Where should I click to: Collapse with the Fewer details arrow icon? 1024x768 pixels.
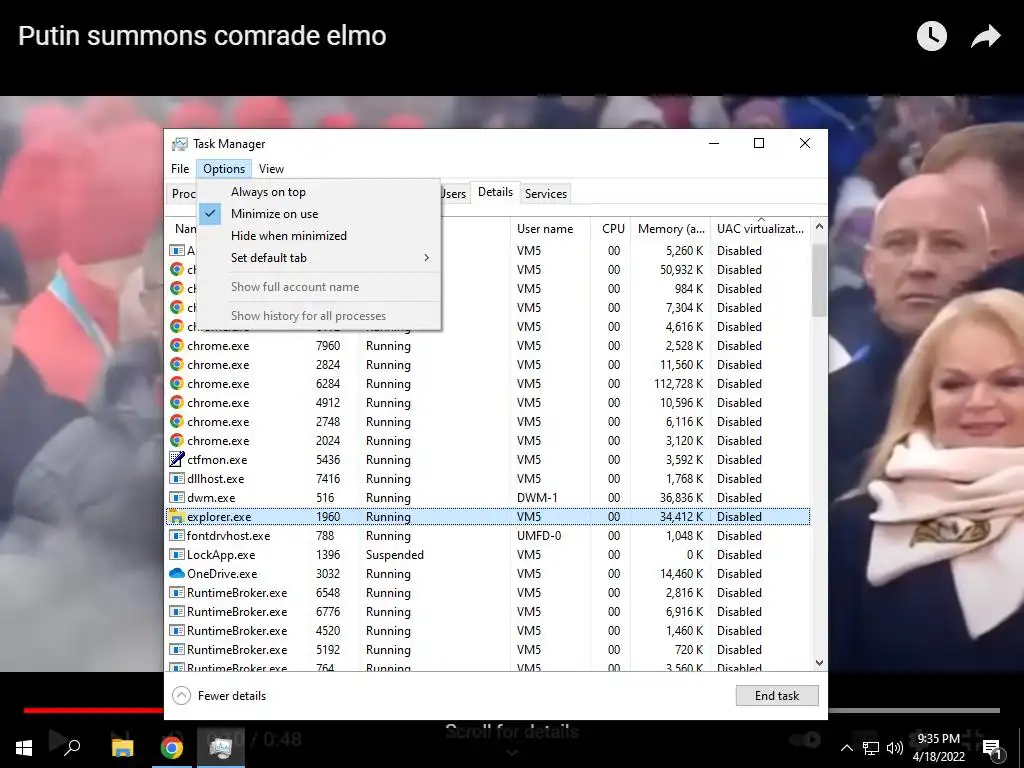coord(182,696)
